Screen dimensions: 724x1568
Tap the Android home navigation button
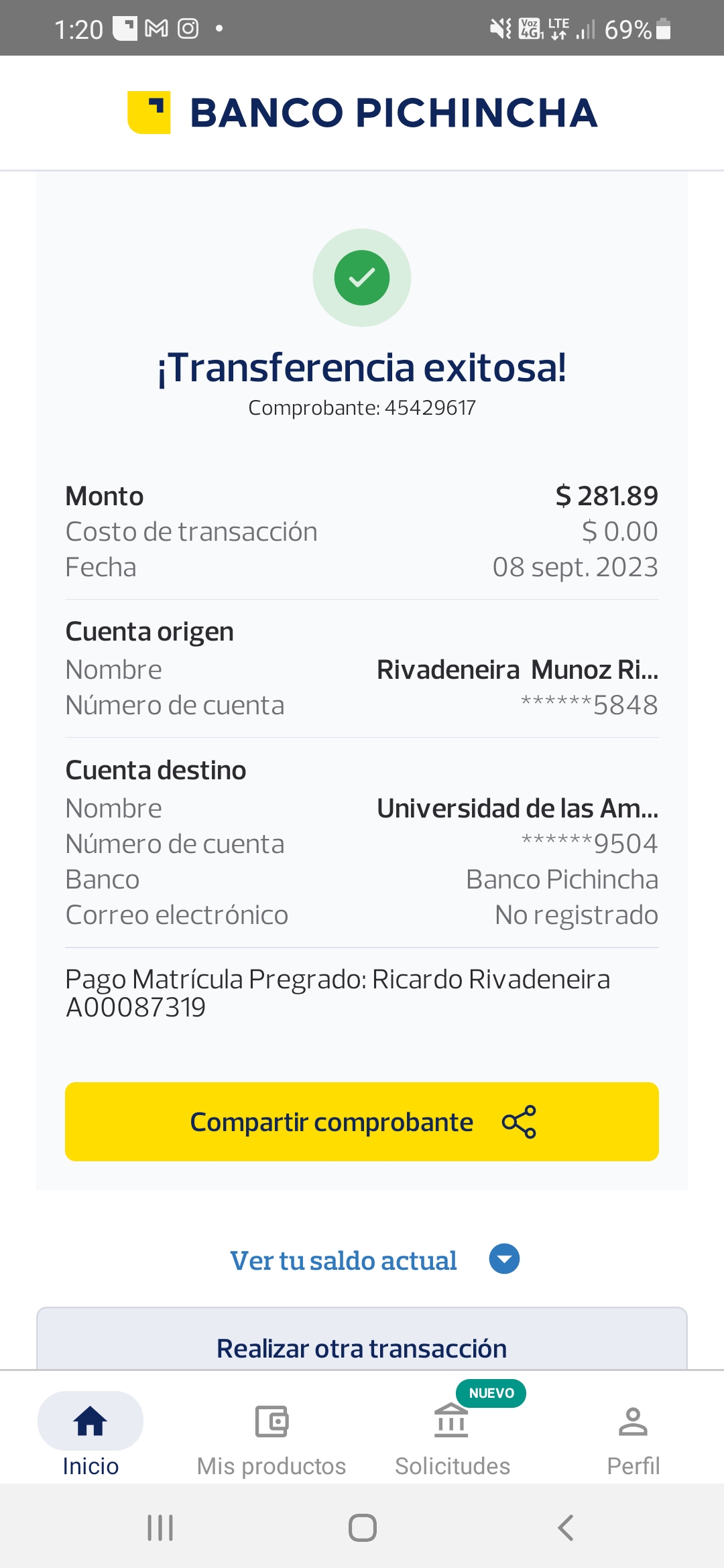[x=362, y=1528]
